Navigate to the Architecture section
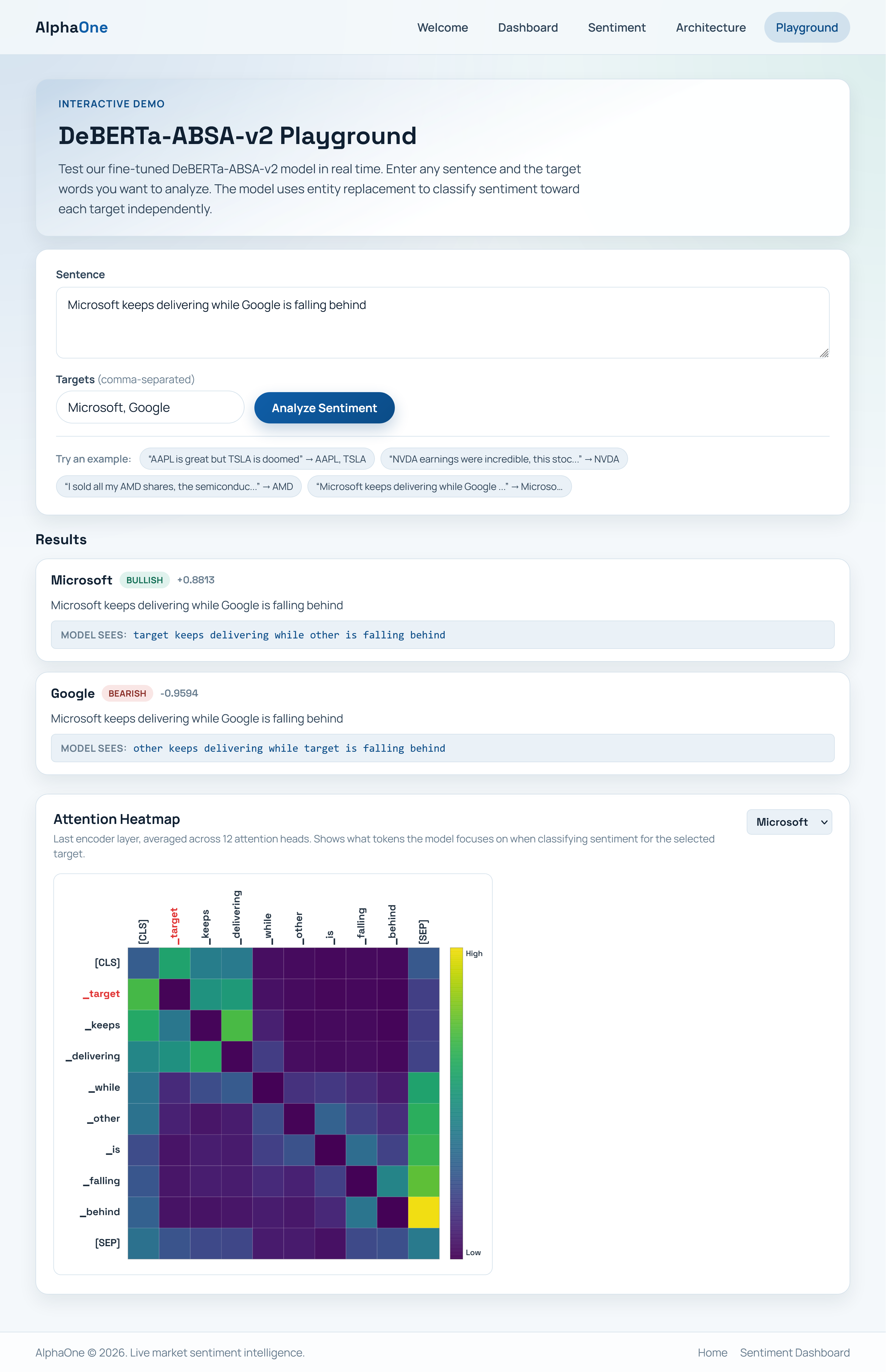 (711, 27)
